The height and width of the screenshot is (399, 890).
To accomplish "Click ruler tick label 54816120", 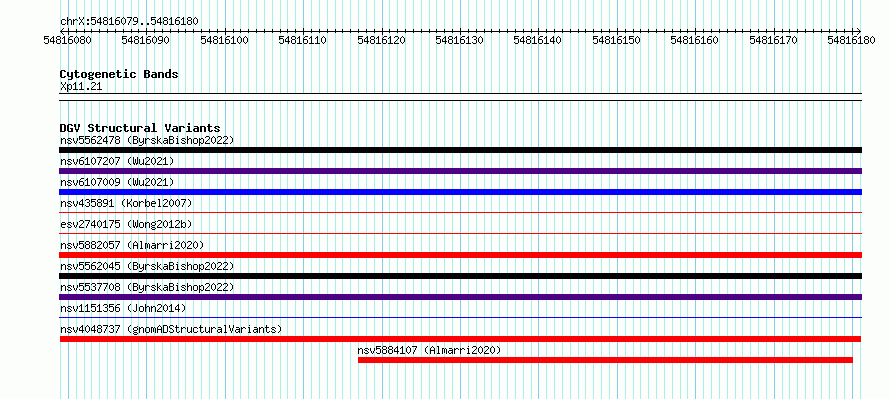I will [x=382, y=40].
